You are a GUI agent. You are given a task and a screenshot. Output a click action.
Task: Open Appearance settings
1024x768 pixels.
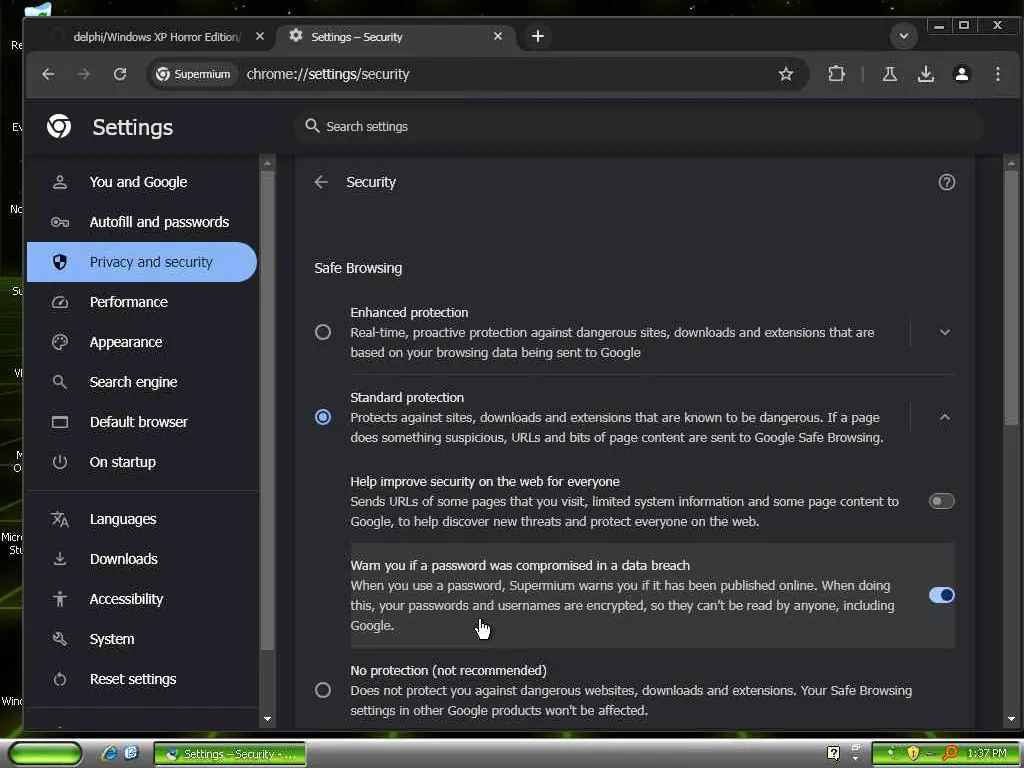142,342
